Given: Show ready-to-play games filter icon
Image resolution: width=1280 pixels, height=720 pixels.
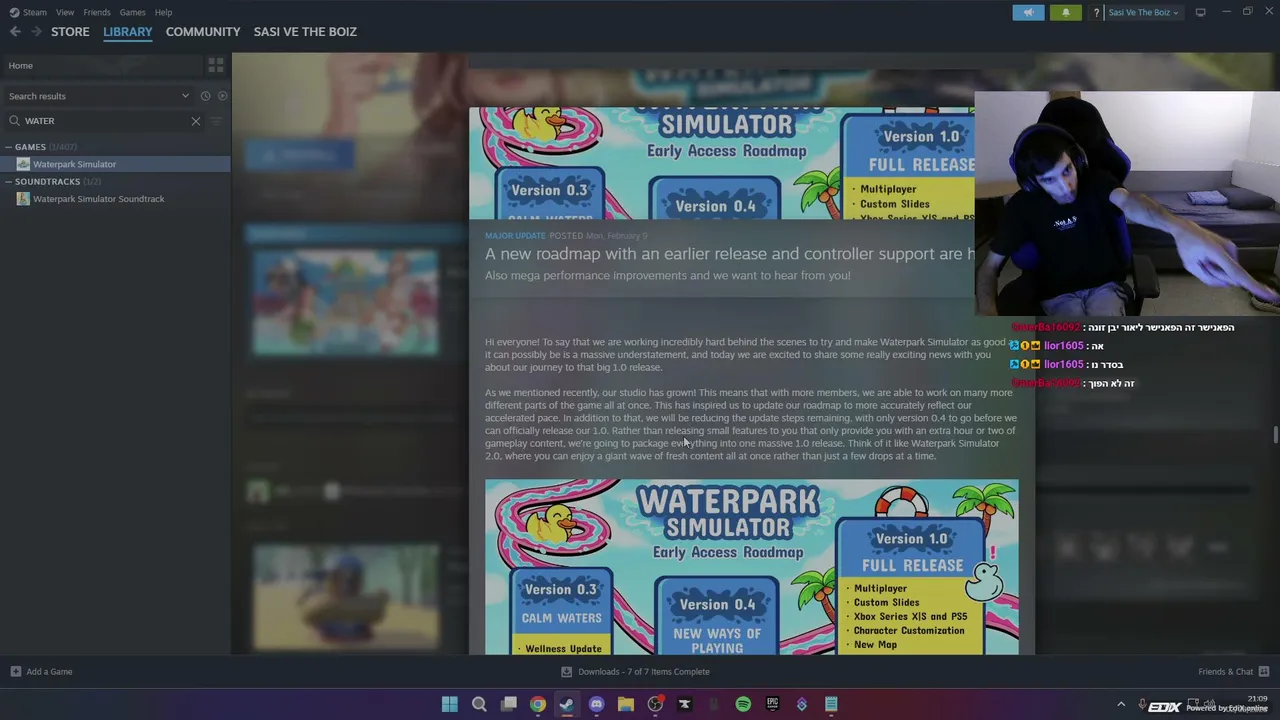Looking at the screenshot, I should [222, 96].
